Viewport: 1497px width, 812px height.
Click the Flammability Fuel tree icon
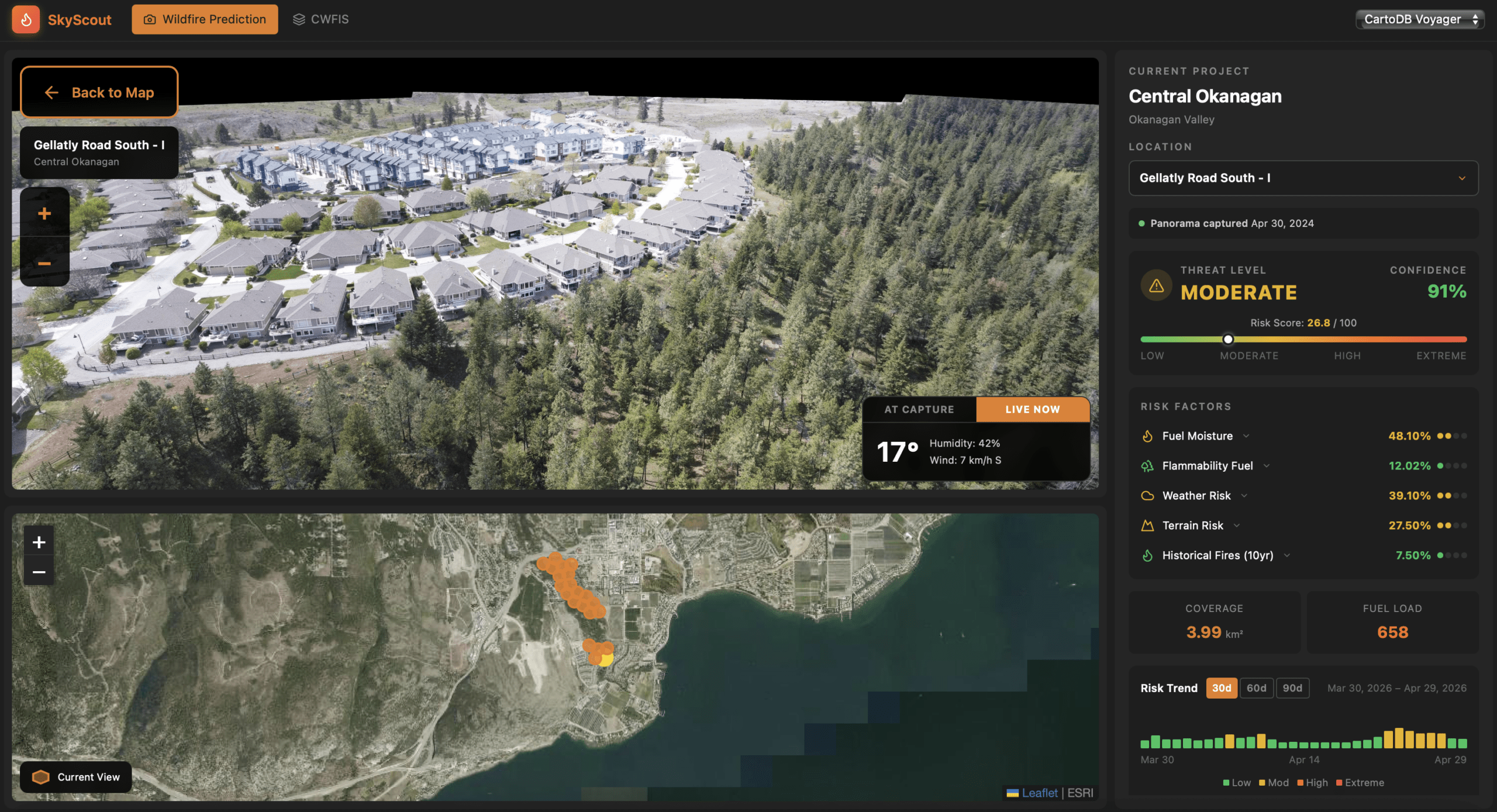point(1147,466)
